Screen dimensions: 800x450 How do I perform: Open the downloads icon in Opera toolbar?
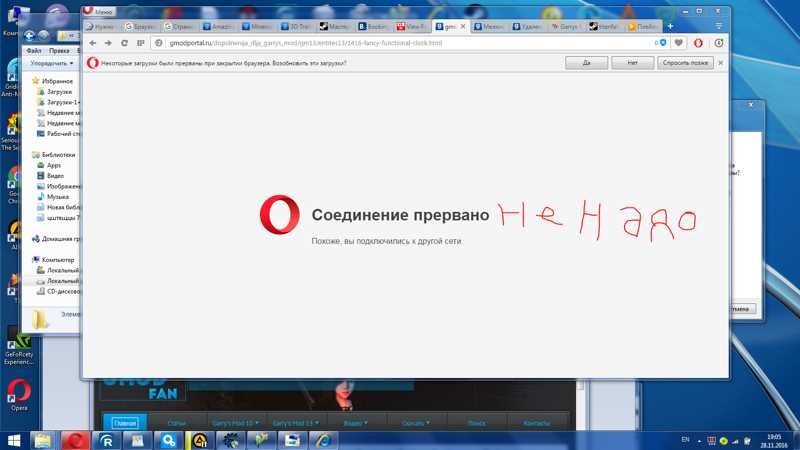point(719,43)
